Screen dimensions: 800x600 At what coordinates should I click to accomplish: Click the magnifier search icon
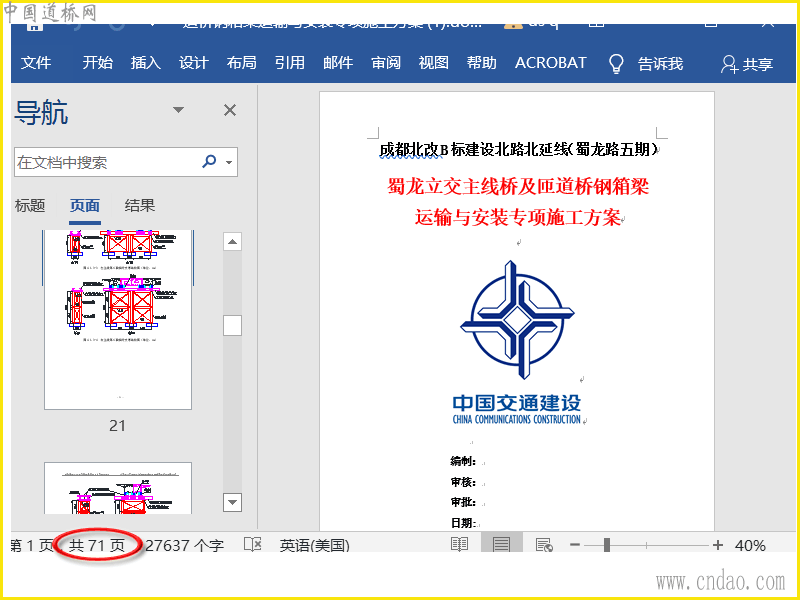point(209,162)
